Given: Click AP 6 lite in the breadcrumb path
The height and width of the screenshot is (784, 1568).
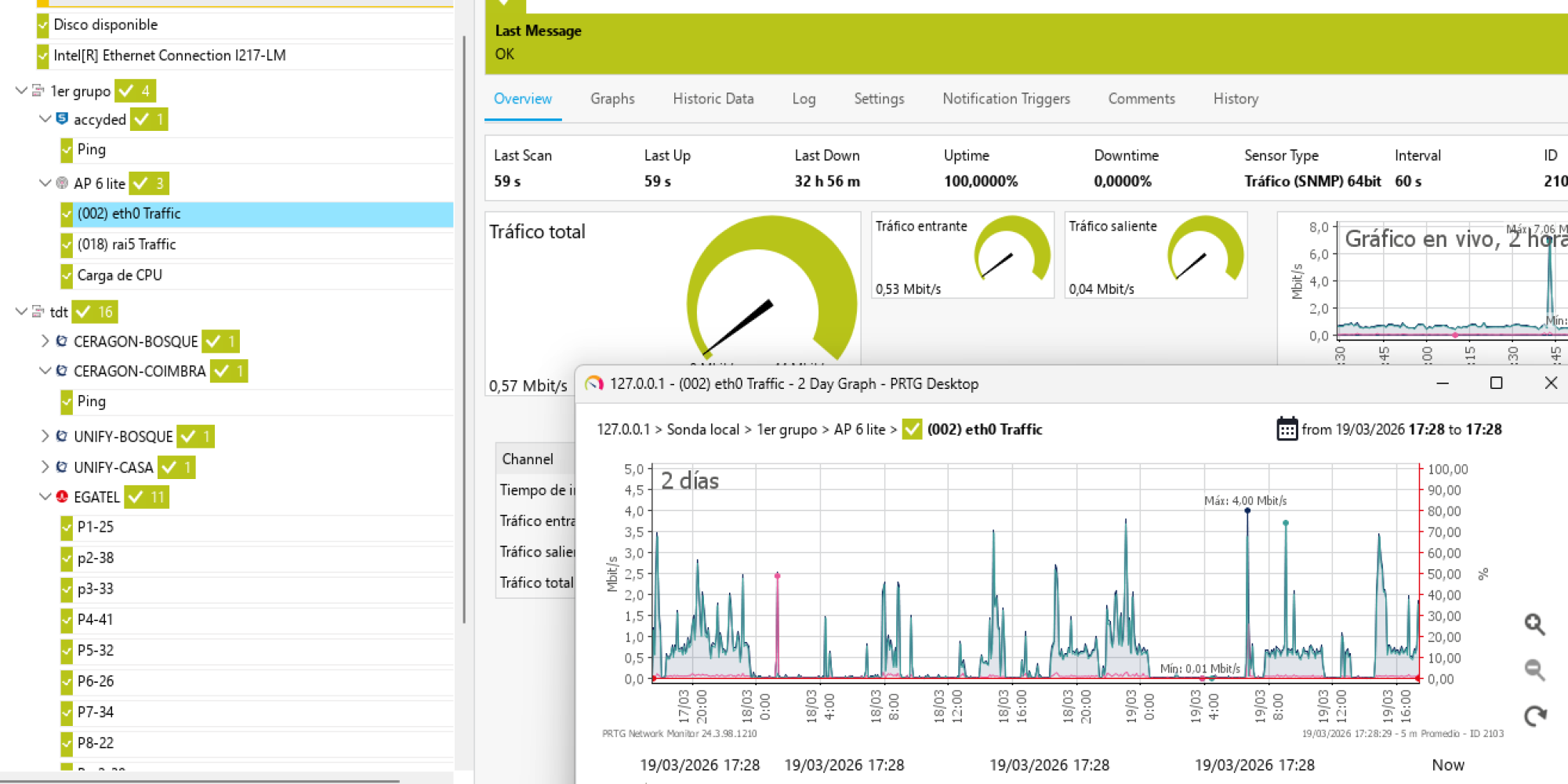Looking at the screenshot, I should [859, 430].
